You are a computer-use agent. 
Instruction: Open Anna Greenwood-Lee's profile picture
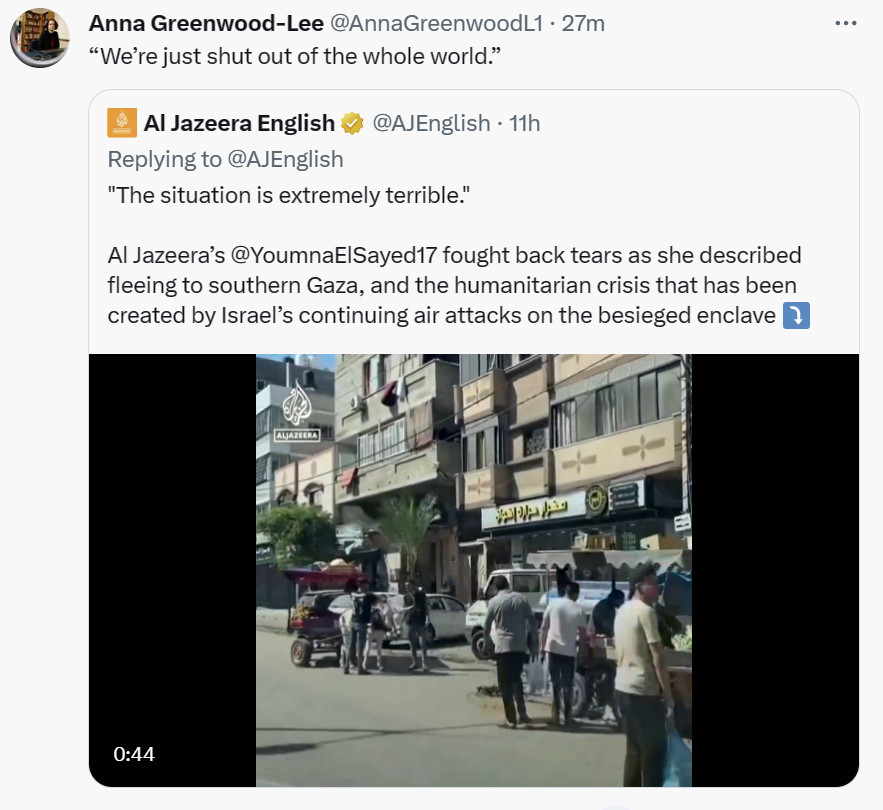(39, 38)
